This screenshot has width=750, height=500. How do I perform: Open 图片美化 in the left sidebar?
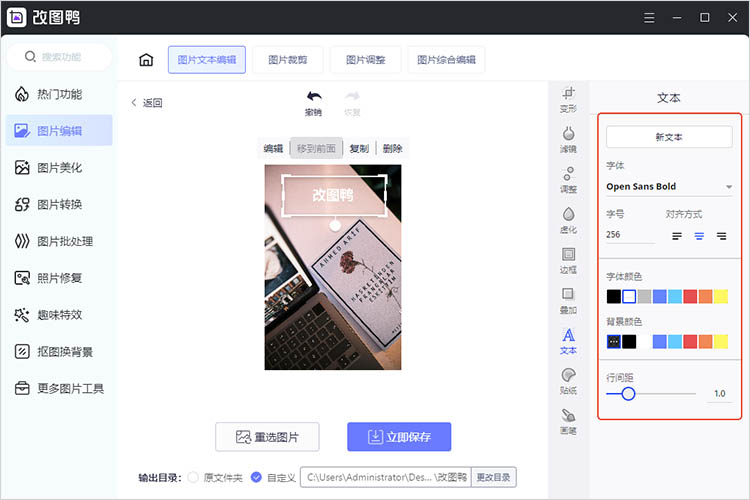coord(59,168)
